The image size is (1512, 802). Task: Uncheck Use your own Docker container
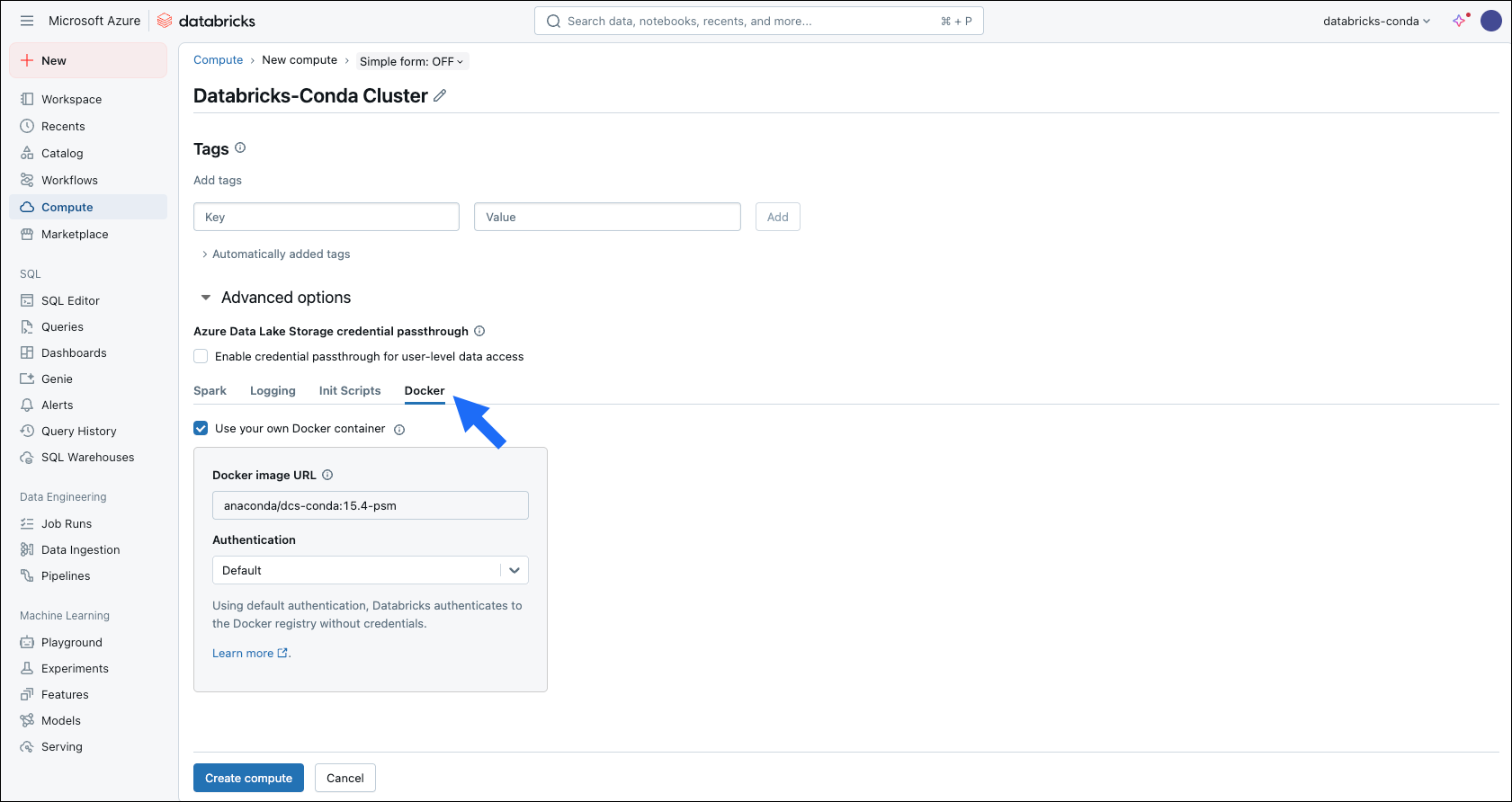click(x=201, y=428)
